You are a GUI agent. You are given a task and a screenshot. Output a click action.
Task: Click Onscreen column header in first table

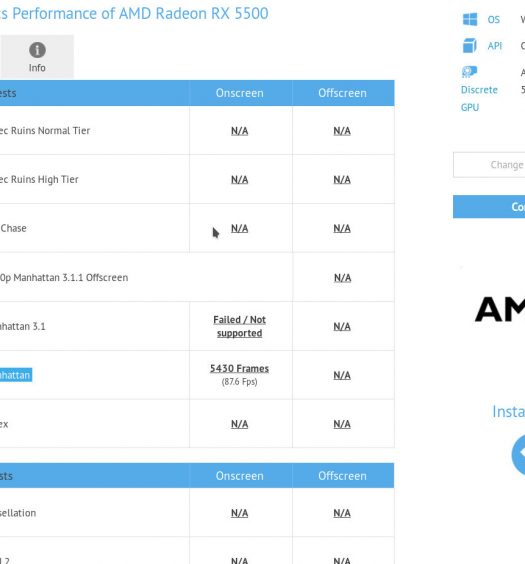click(239, 93)
